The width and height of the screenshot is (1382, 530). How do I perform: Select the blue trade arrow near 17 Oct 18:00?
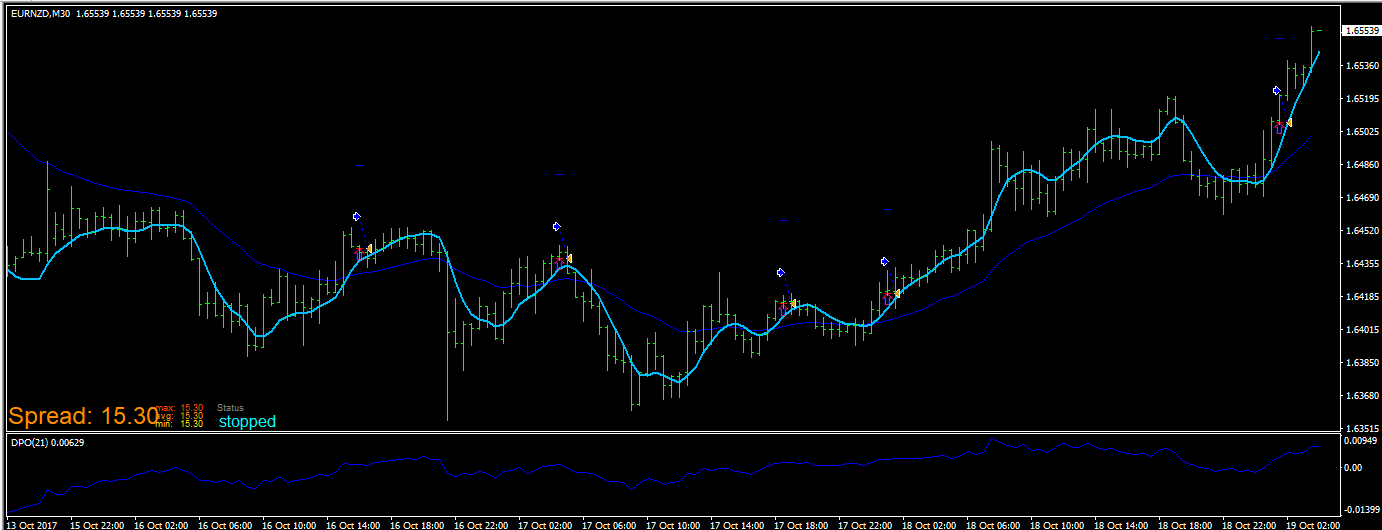pyautogui.click(x=781, y=272)
